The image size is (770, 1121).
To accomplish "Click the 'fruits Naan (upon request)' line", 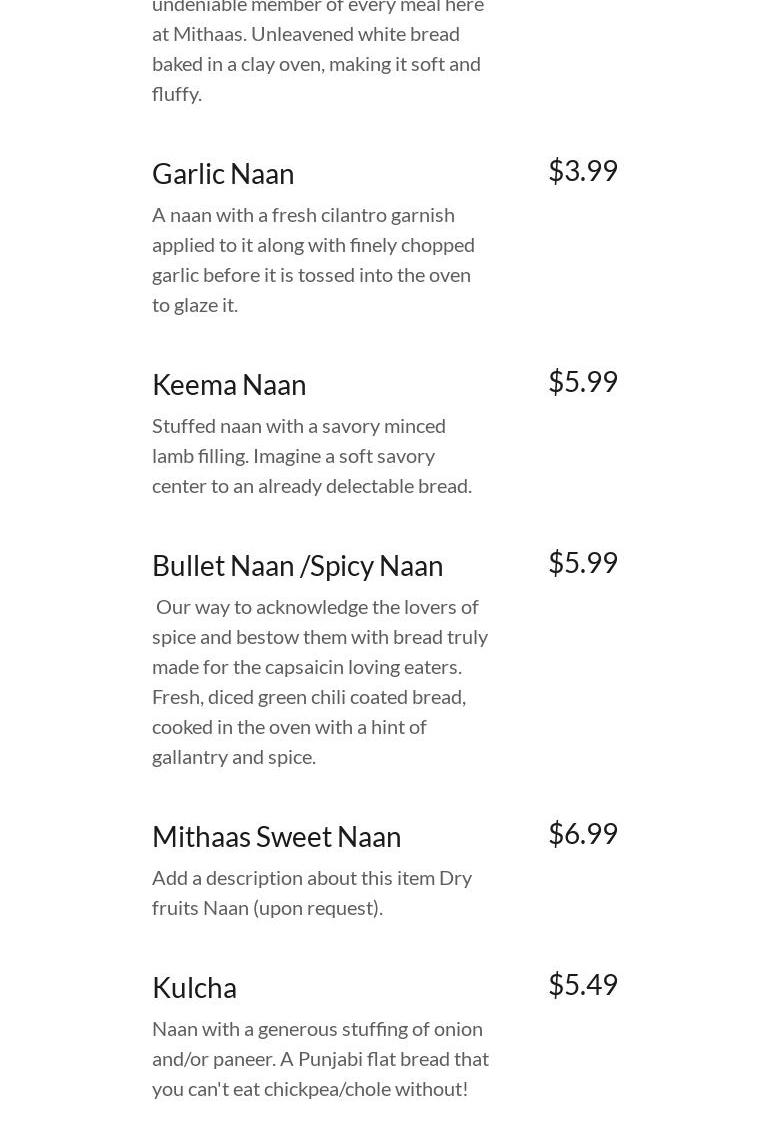I will (x=267, y=908).
